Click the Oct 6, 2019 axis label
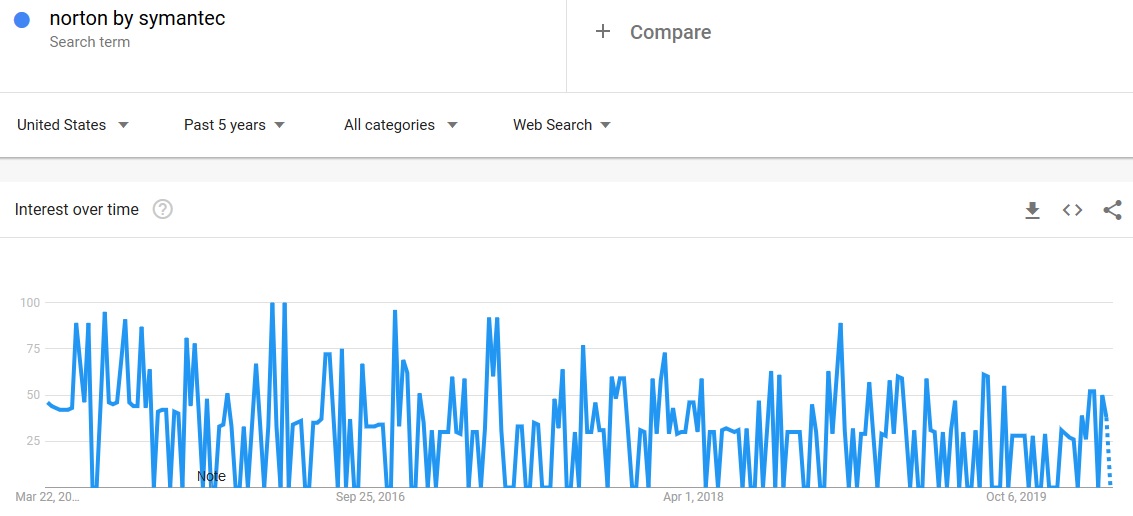Screen dimensions: 1133x516 tap(1016, 497)
